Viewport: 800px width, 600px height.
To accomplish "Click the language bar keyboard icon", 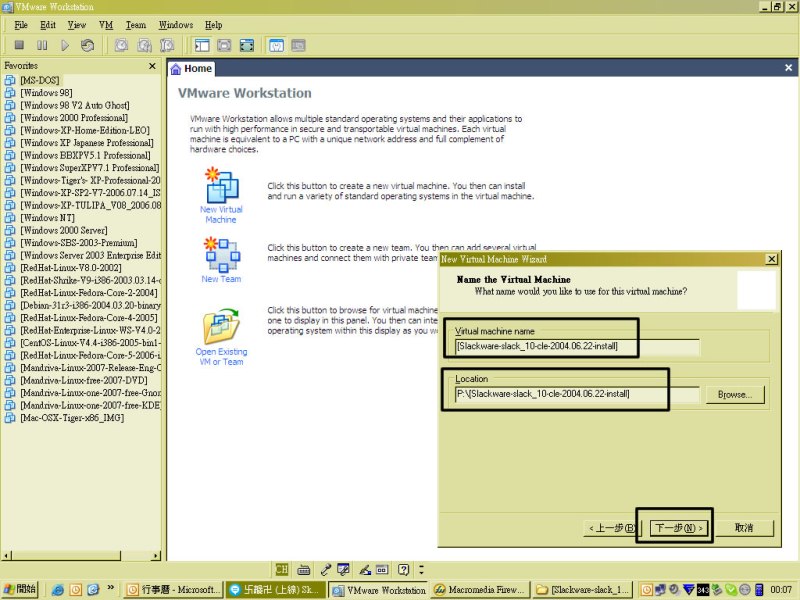I will click(304, 569).
